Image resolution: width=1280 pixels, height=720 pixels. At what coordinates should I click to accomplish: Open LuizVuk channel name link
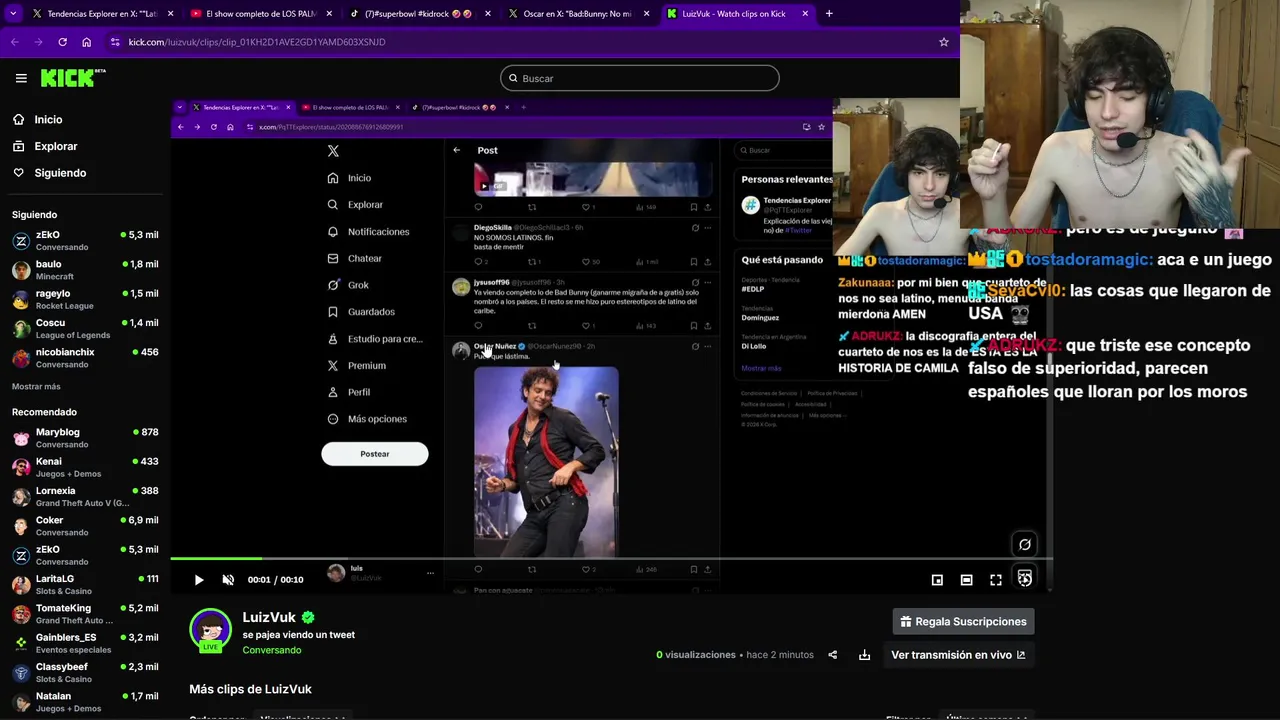click(x=269, y=618)
